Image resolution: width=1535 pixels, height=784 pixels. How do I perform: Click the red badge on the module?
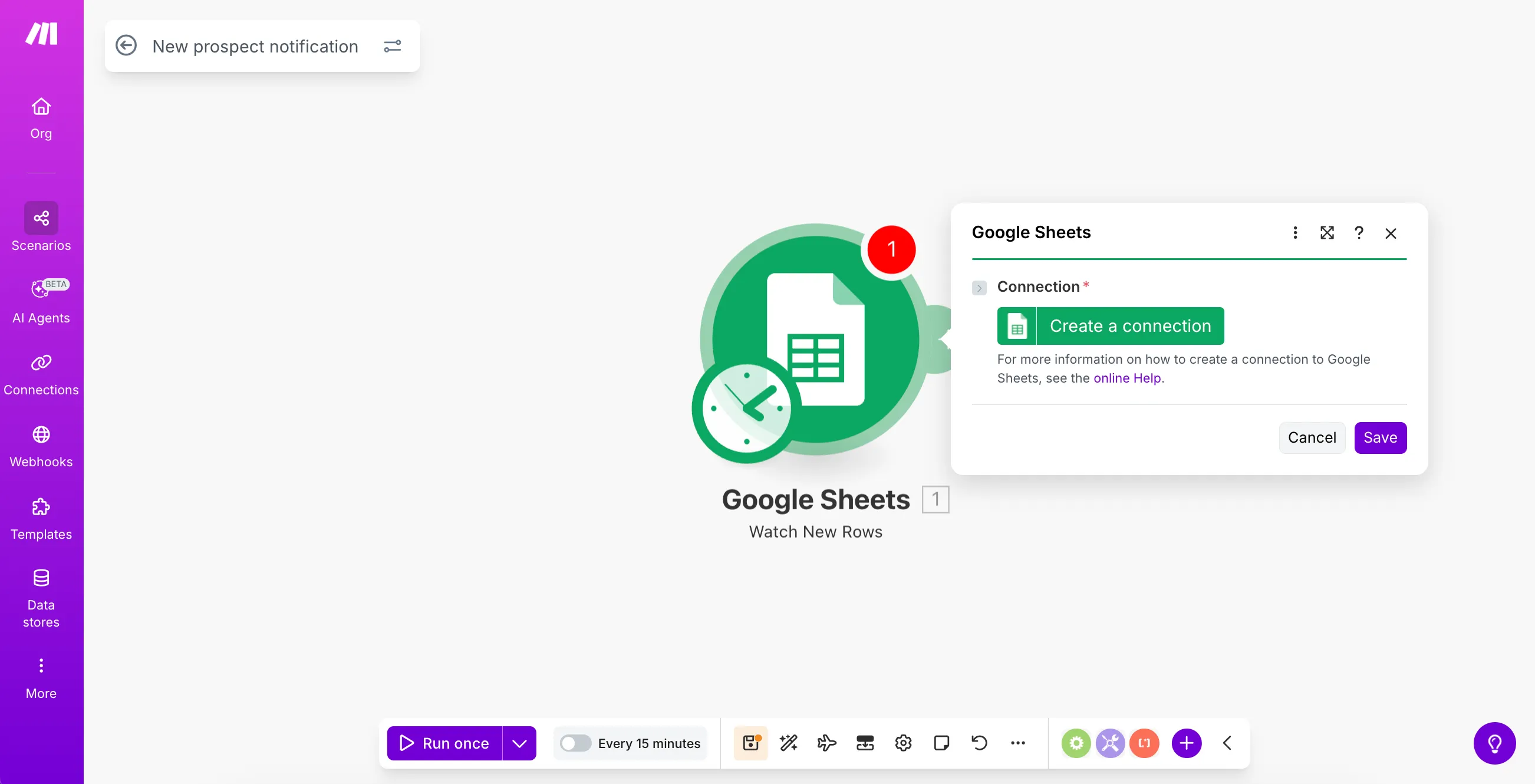[x=891, y=249]
